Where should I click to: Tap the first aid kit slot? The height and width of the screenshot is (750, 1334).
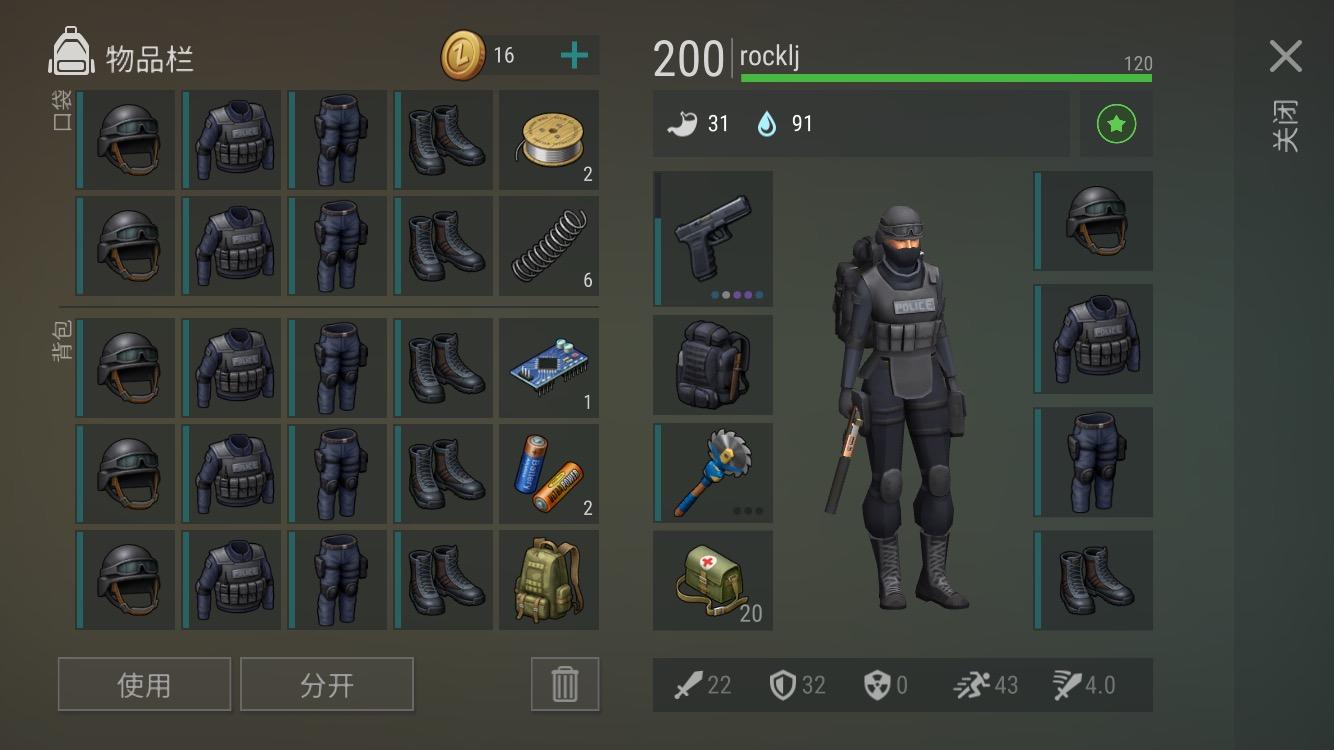click(713, 581)
